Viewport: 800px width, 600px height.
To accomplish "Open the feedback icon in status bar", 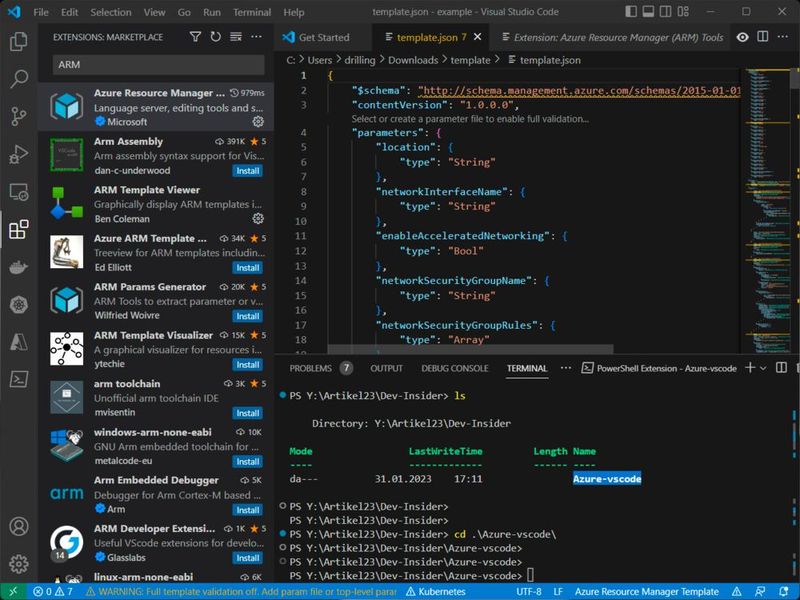I will [760, 591].
